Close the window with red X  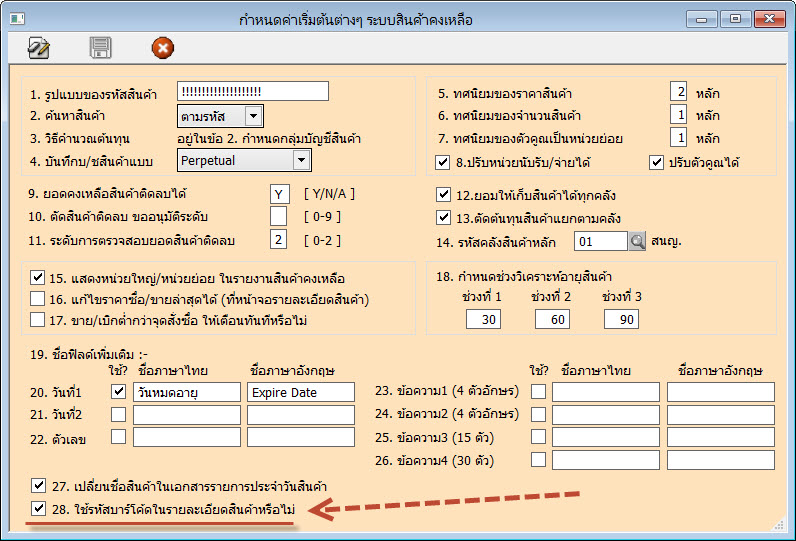770,19
